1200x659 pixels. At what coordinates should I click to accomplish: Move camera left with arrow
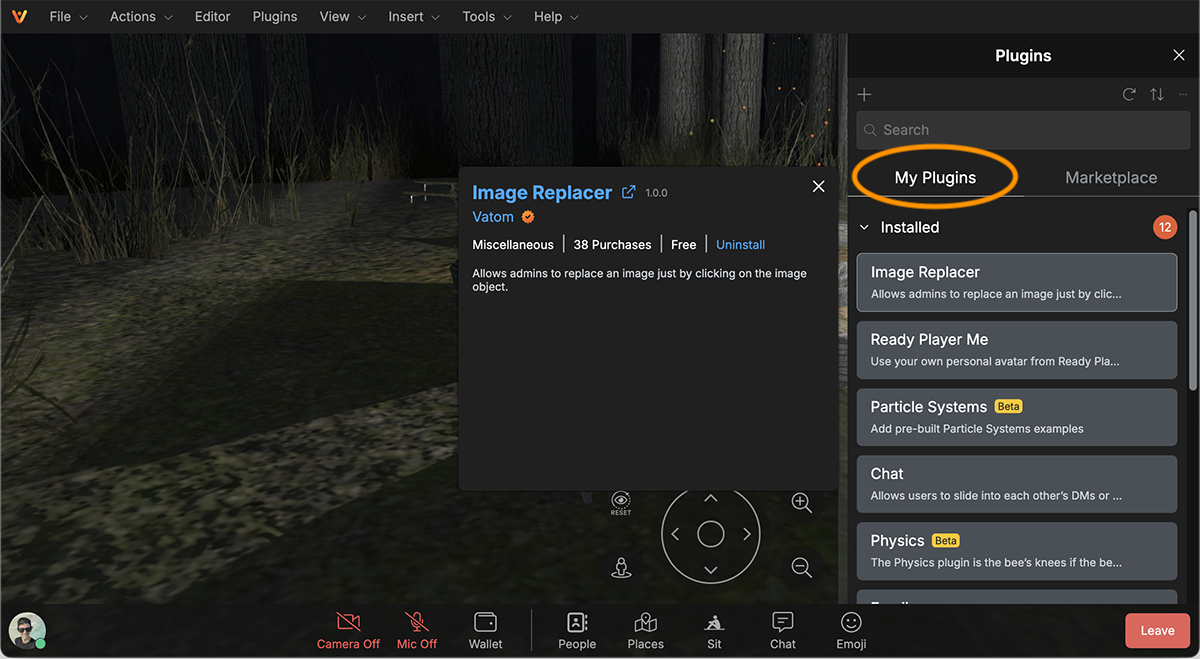point(675,534)
